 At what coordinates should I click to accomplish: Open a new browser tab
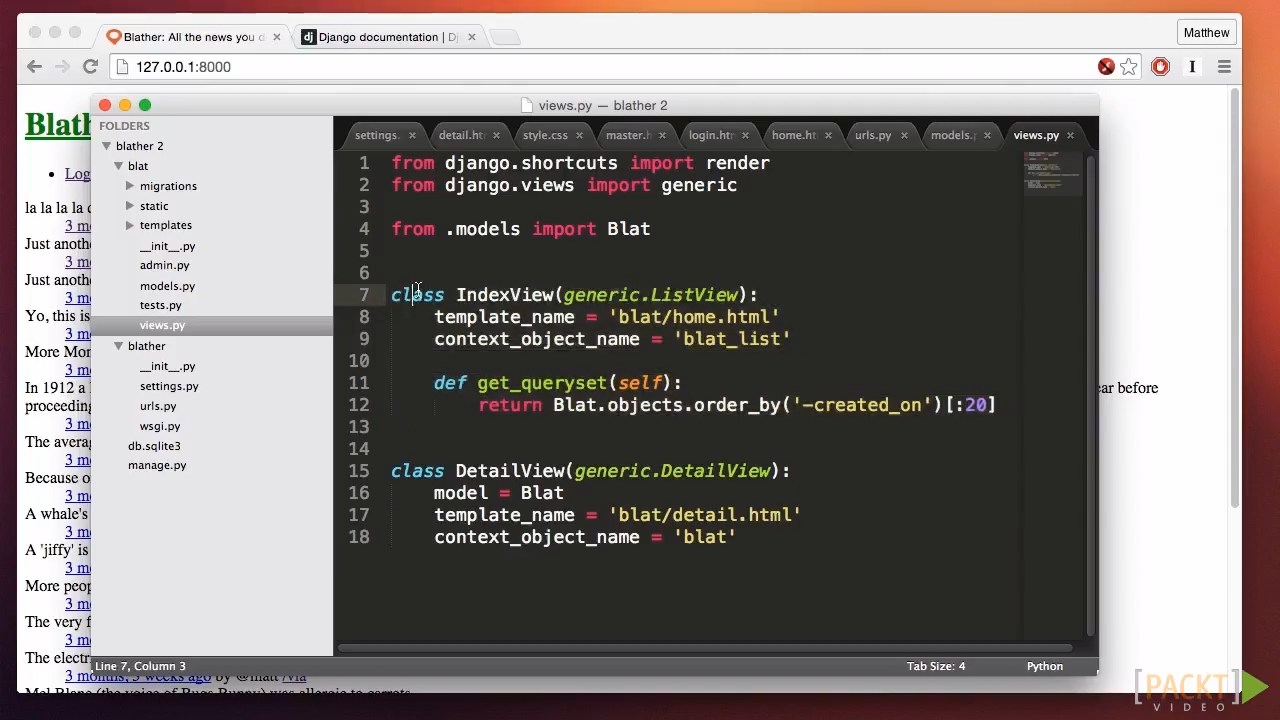tap(505, 37)
